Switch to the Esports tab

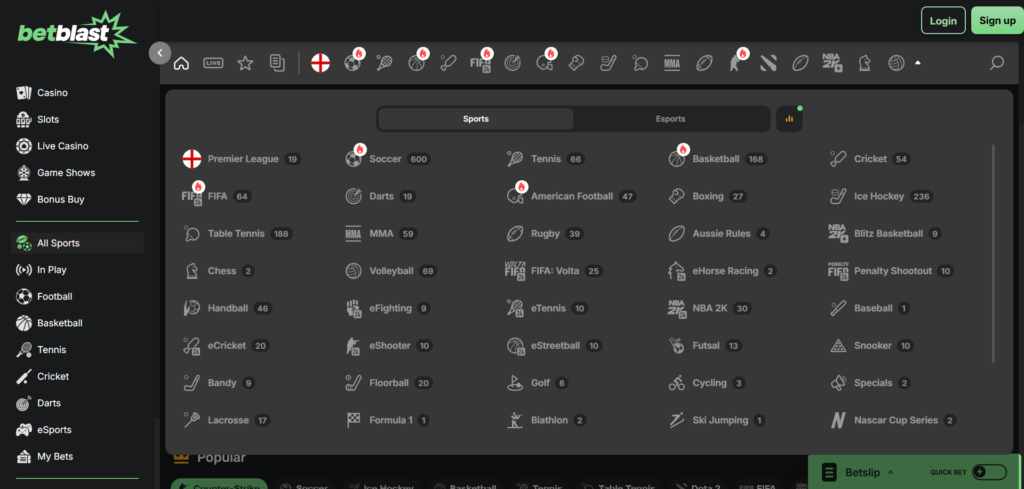coord(671,119)
